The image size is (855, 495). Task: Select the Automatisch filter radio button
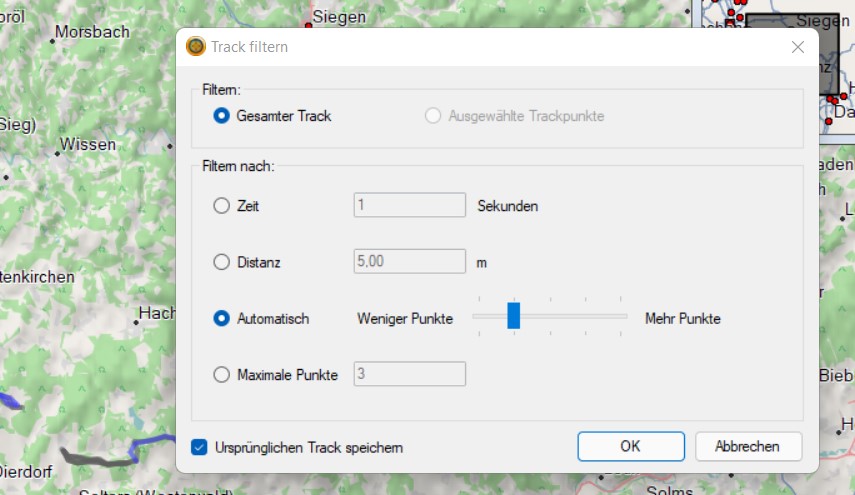tap(222, 319)
